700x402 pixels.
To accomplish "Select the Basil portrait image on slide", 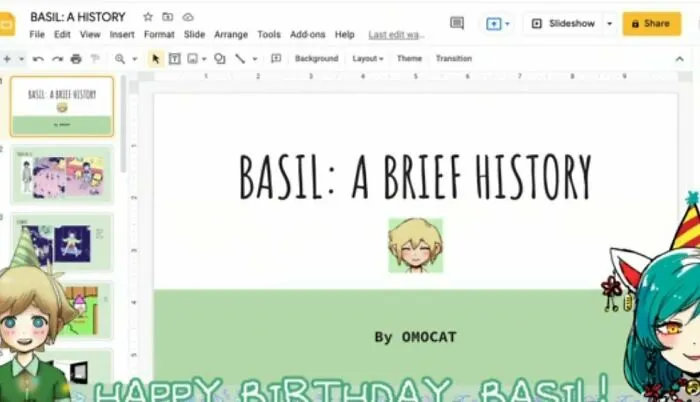I will pyautogui.click(x=416, y=245).
